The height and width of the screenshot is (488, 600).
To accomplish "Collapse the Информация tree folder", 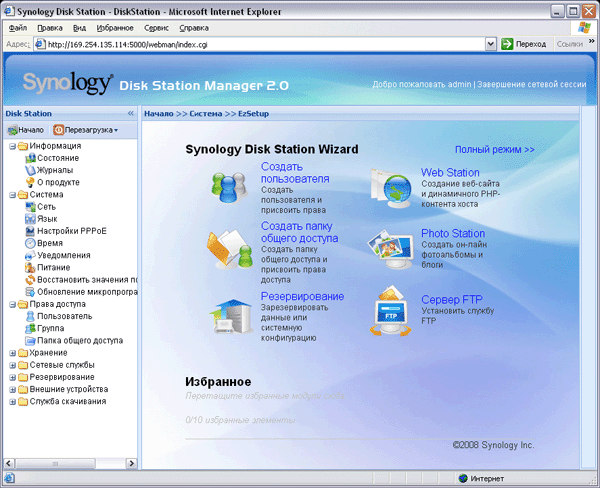I will 13,146.
